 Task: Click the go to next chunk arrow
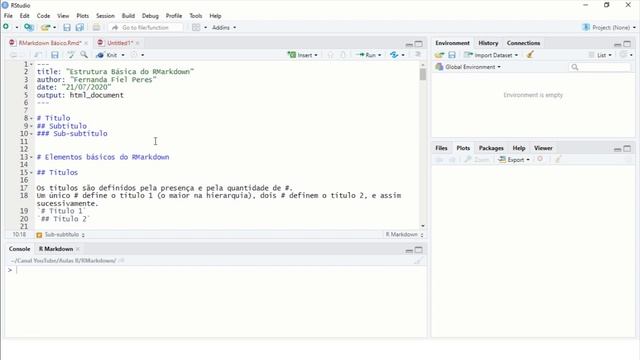(343, 55)
